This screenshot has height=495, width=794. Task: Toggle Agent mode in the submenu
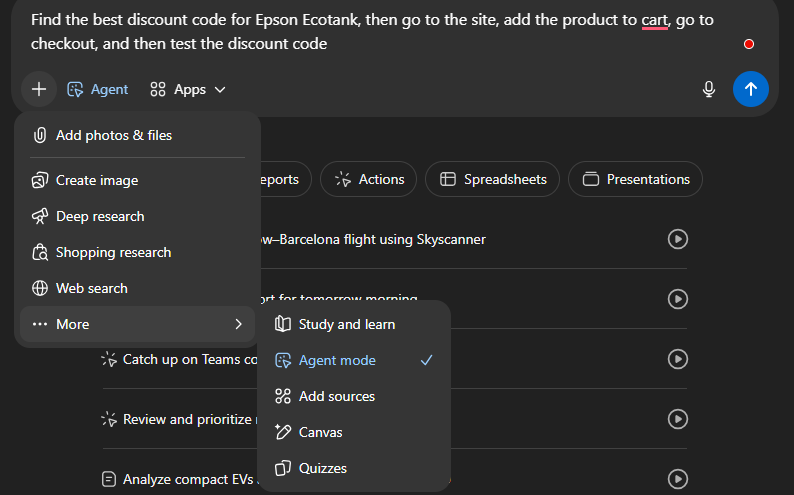(354, 360)
